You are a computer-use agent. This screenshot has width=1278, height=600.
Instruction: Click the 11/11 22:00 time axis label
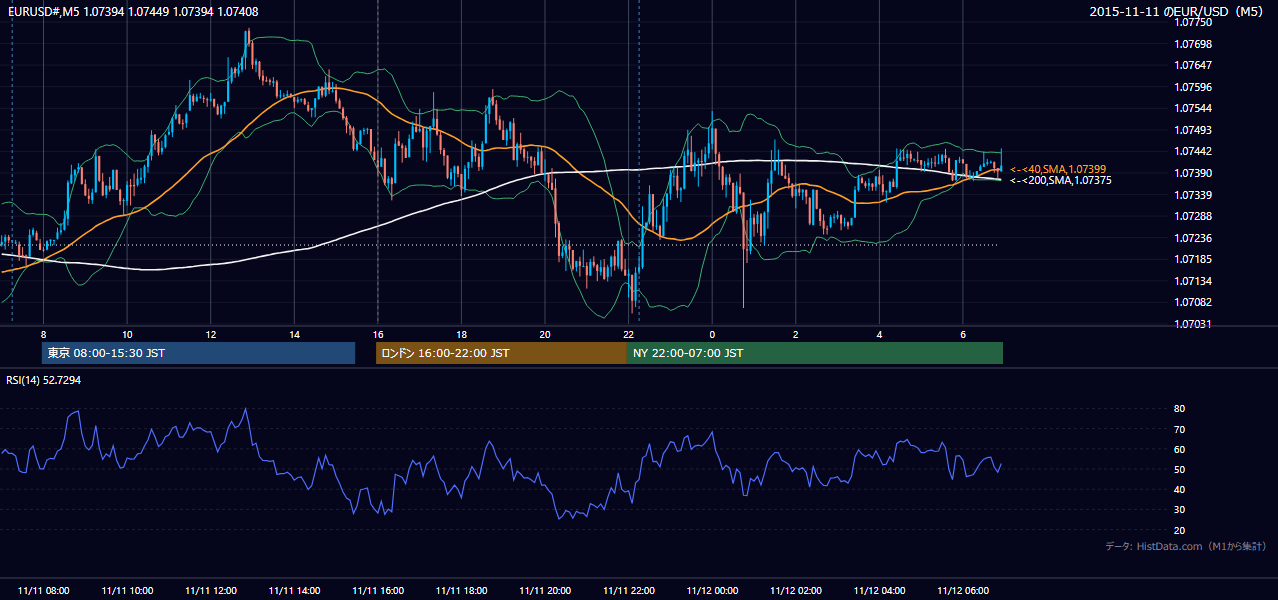point(629,591)
